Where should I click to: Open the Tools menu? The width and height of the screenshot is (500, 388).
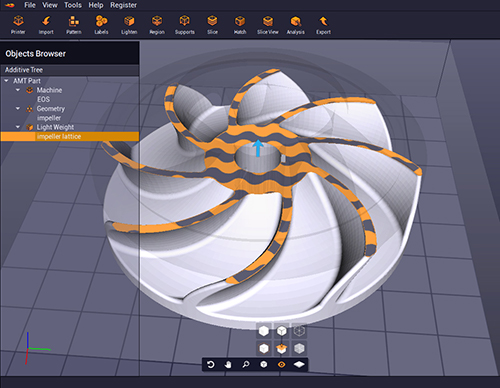(x=73, y=5)
